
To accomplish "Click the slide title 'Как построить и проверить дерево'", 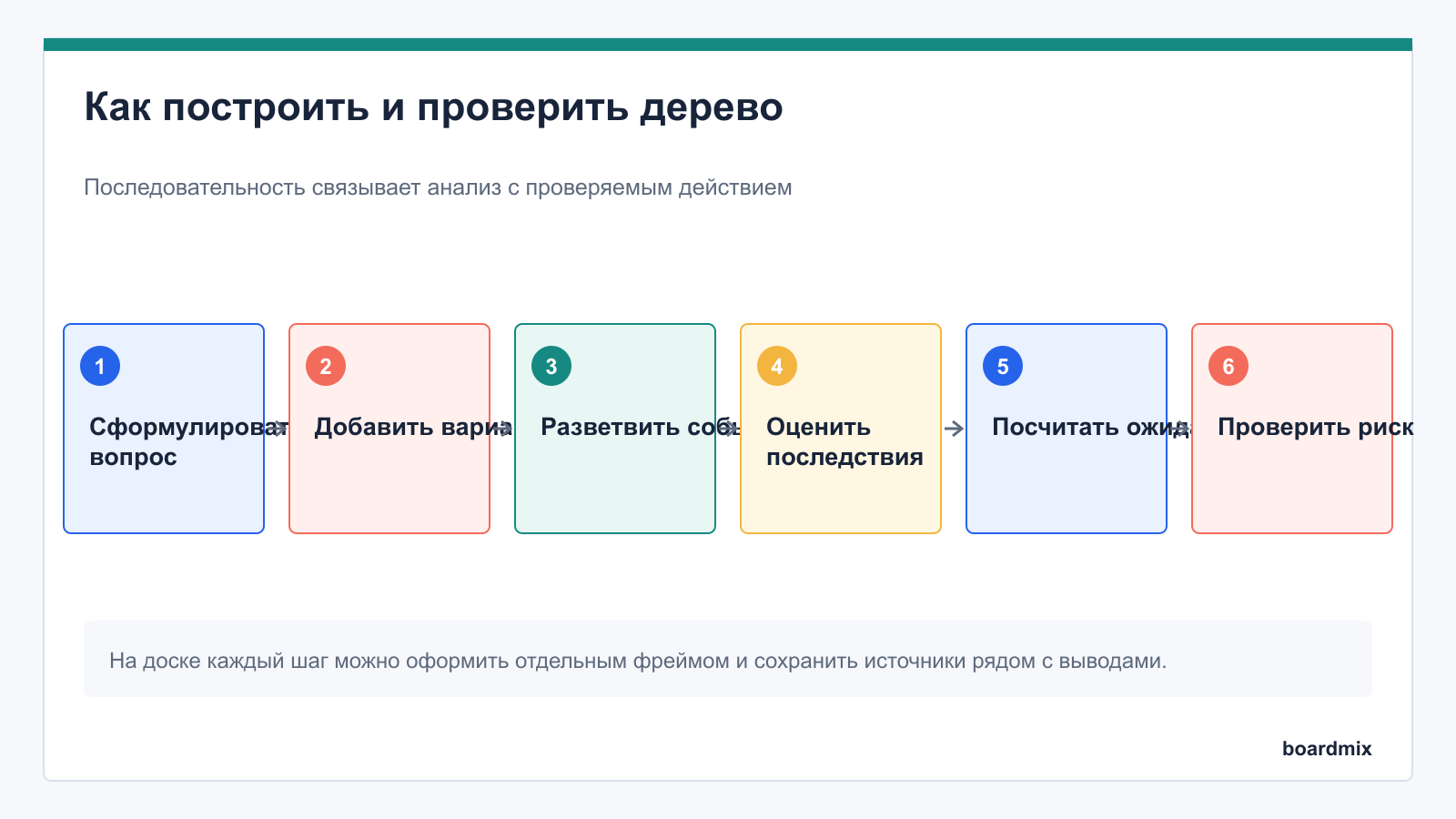I will pos(433,107).
